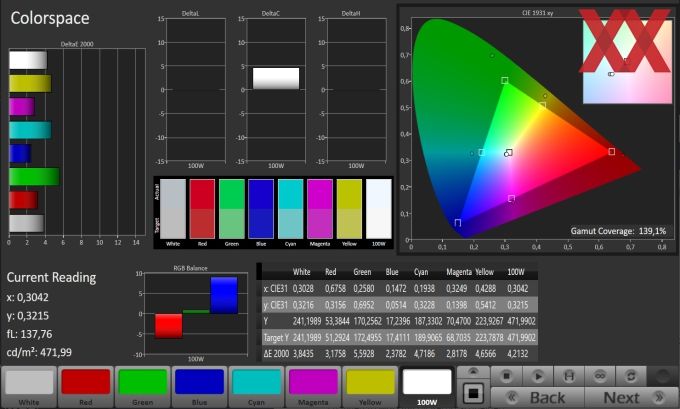Click the Colorspace page title
680x409 pixels.
pyautogui.click(x=50, y=18)
